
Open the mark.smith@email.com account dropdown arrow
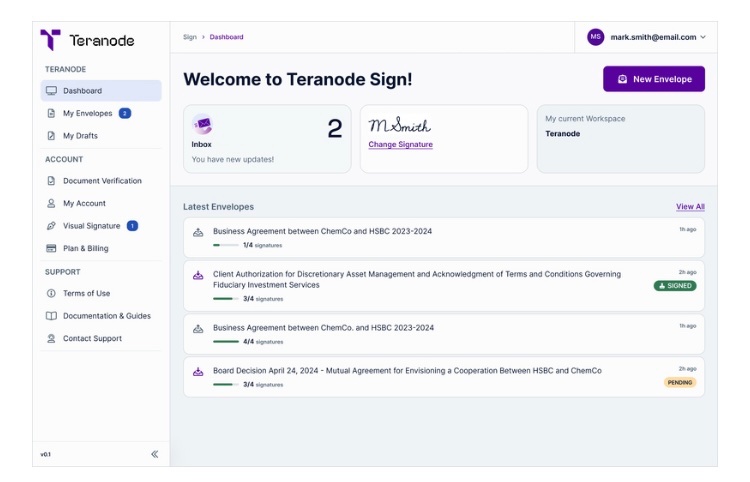tap(703, 37)
